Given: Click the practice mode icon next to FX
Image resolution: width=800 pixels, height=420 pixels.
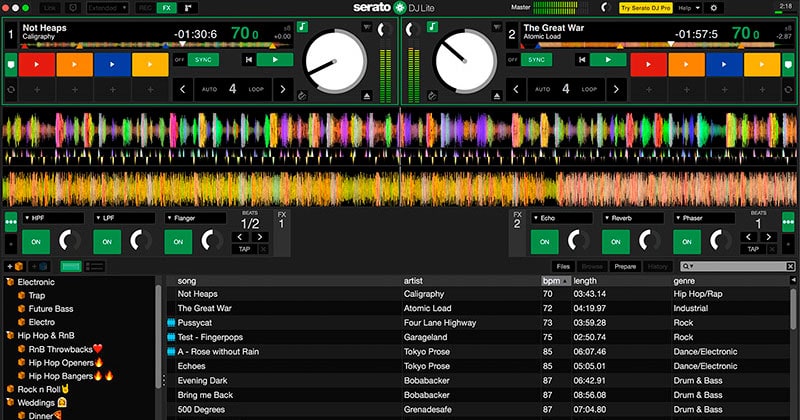Looking at the screenshot, I should (188, 8).
